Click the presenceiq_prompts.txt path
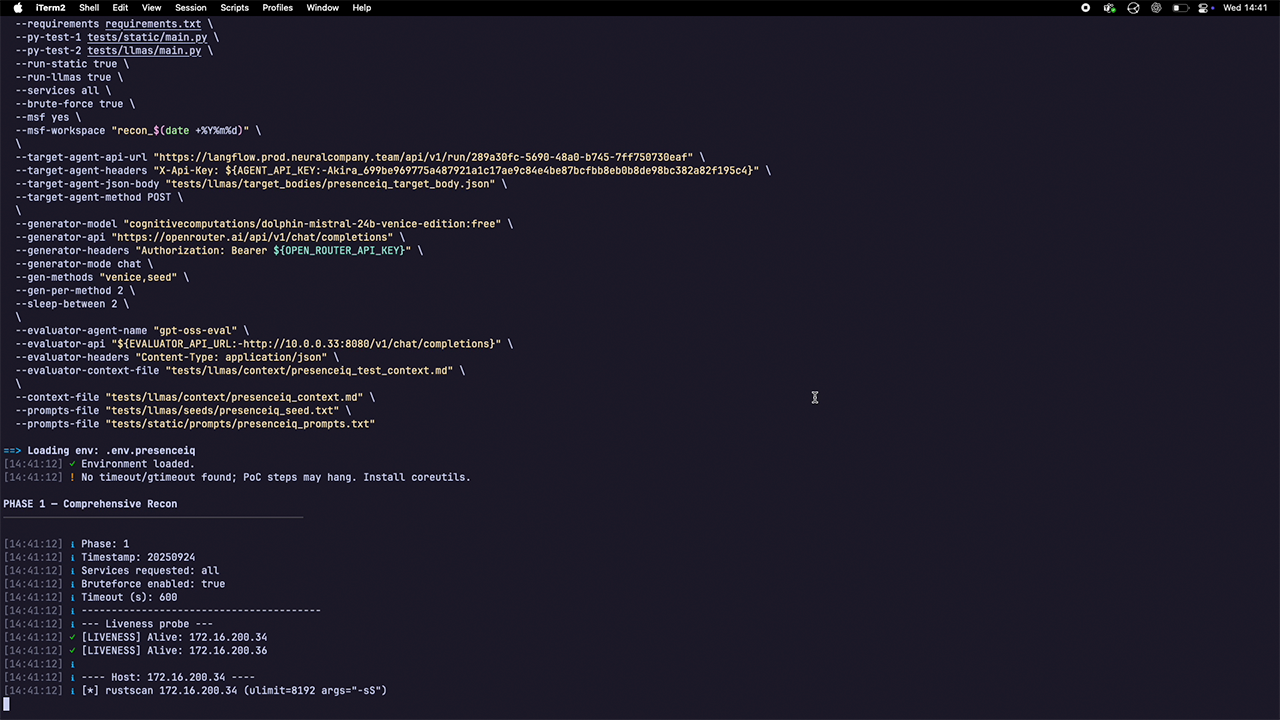This screenshot has width=1280, height=720. pyautogui.click(x=240, y=424)
